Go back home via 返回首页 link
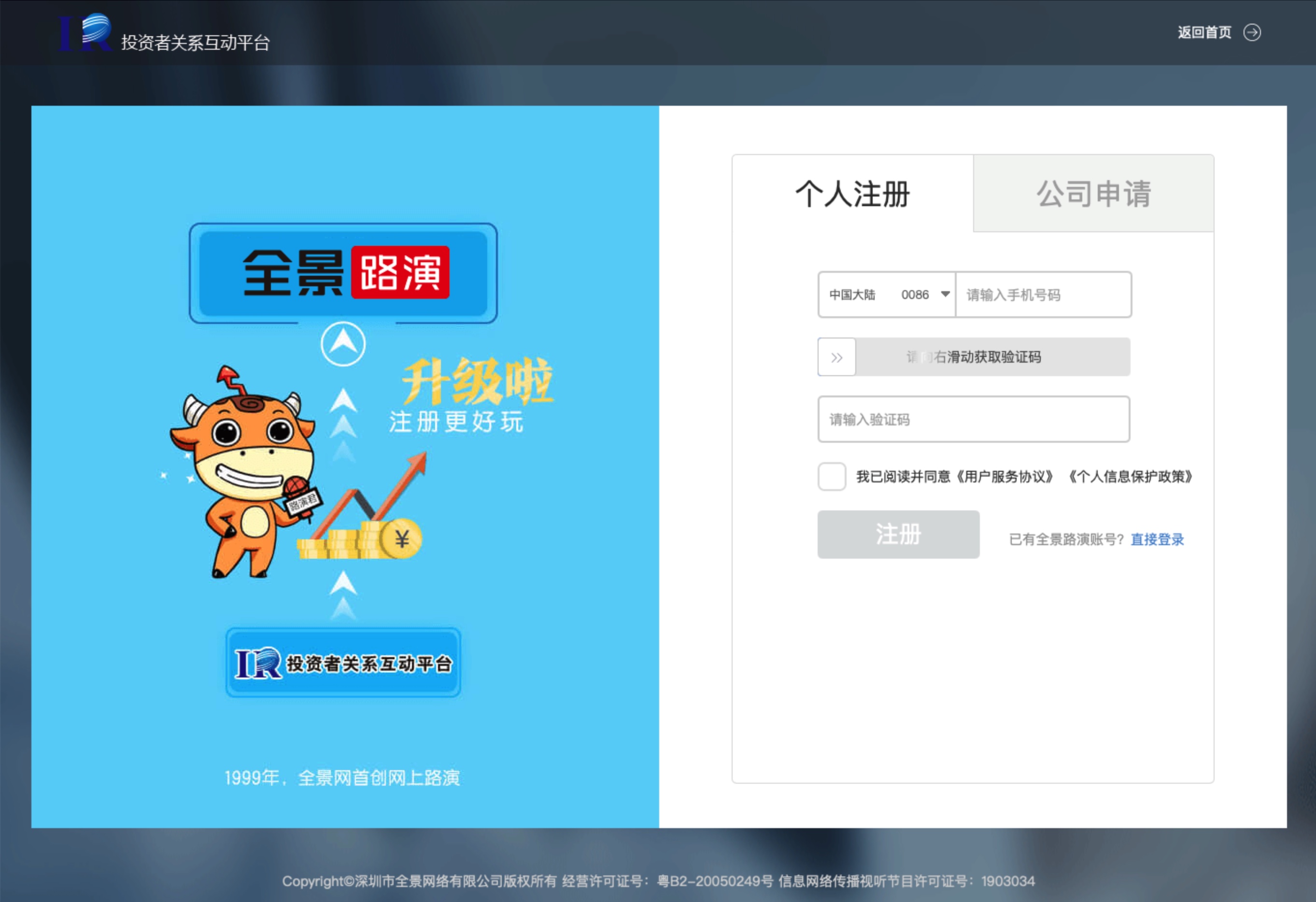The height and width of the screenshot is (902, 1316). tap(1204, 32)
